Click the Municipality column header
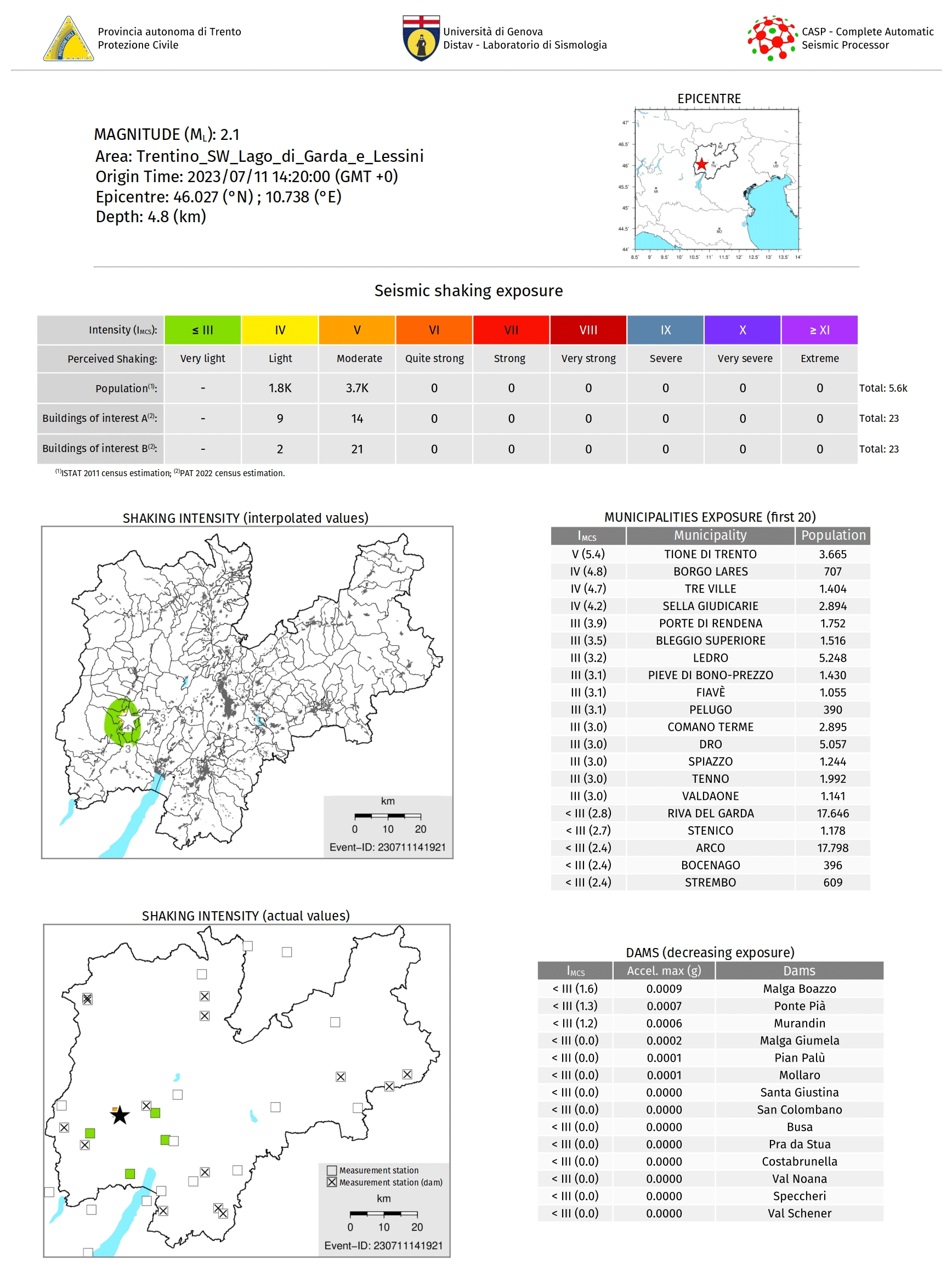Screen dimensions: 952x1270 click(710, 535)
